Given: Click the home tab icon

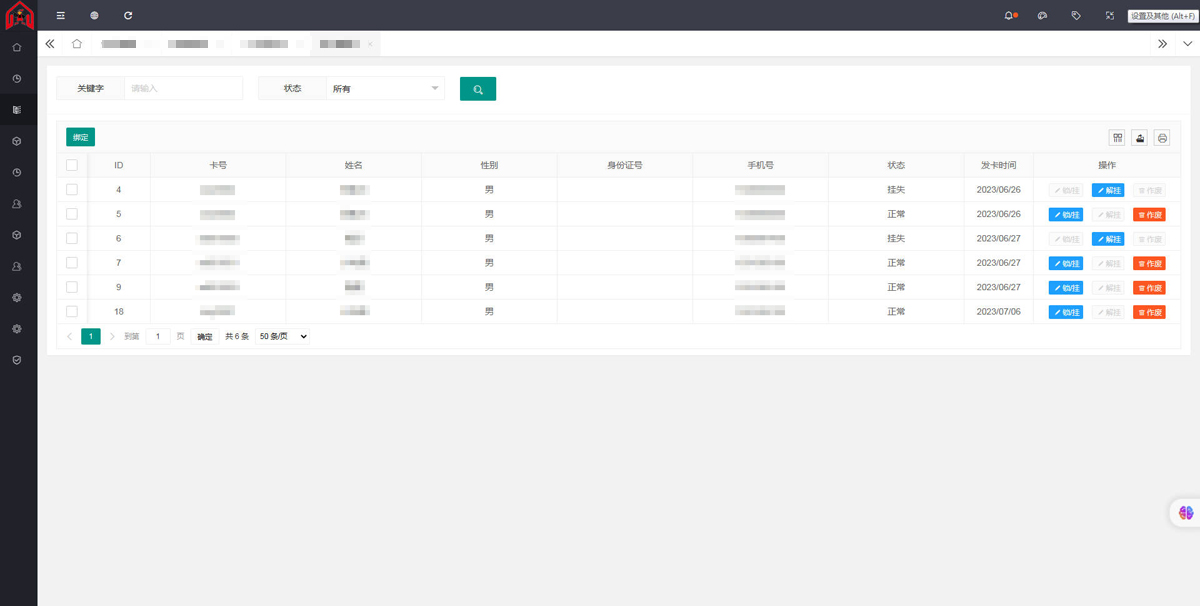Looking at the screenshot, I should 77,44.
